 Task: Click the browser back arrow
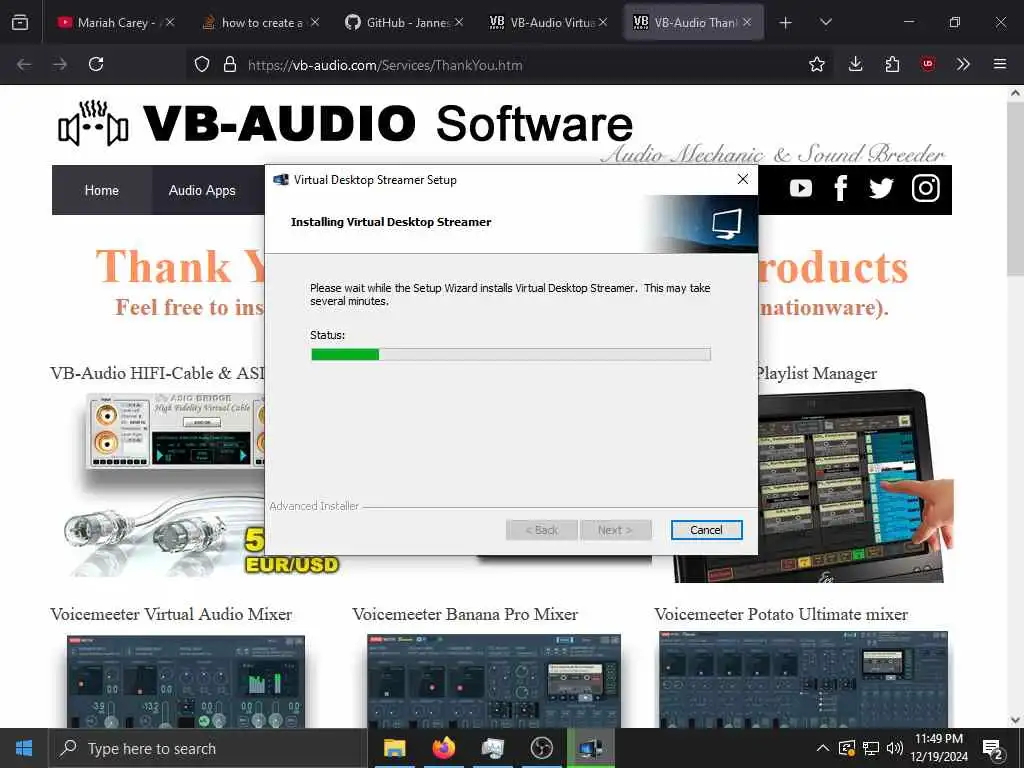click(x=24, y=65)
